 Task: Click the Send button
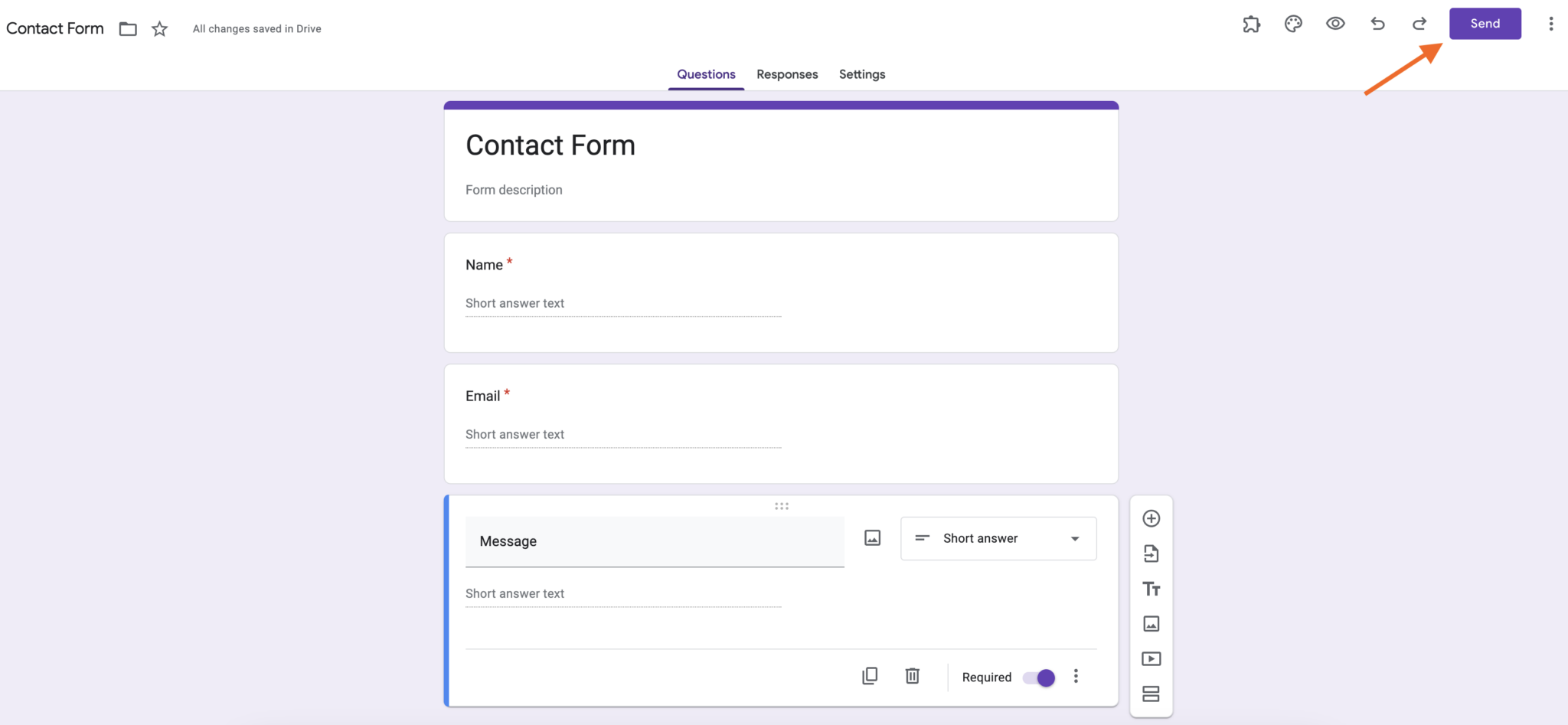click(x=1484, y=23)
